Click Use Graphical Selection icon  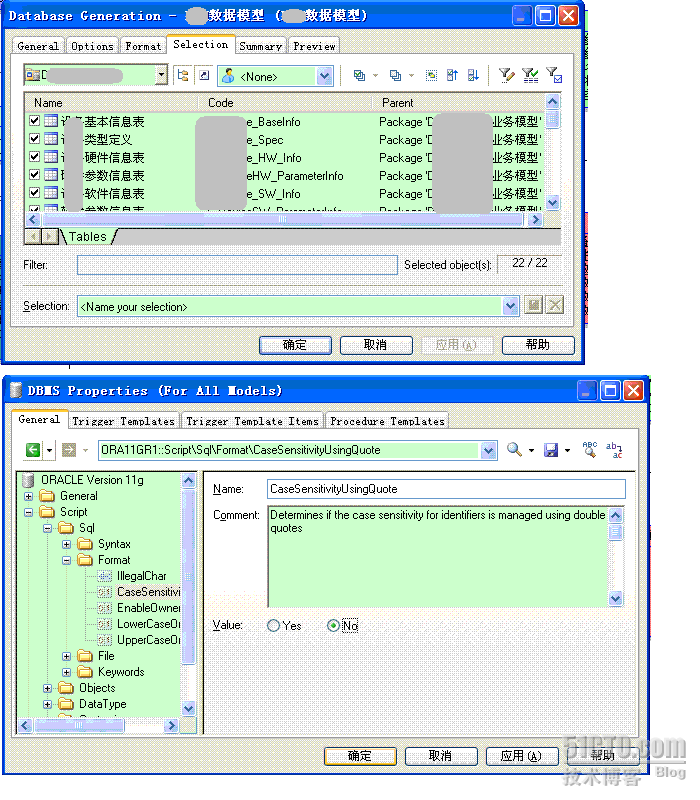pyautogui.click(x=431, y=76)
